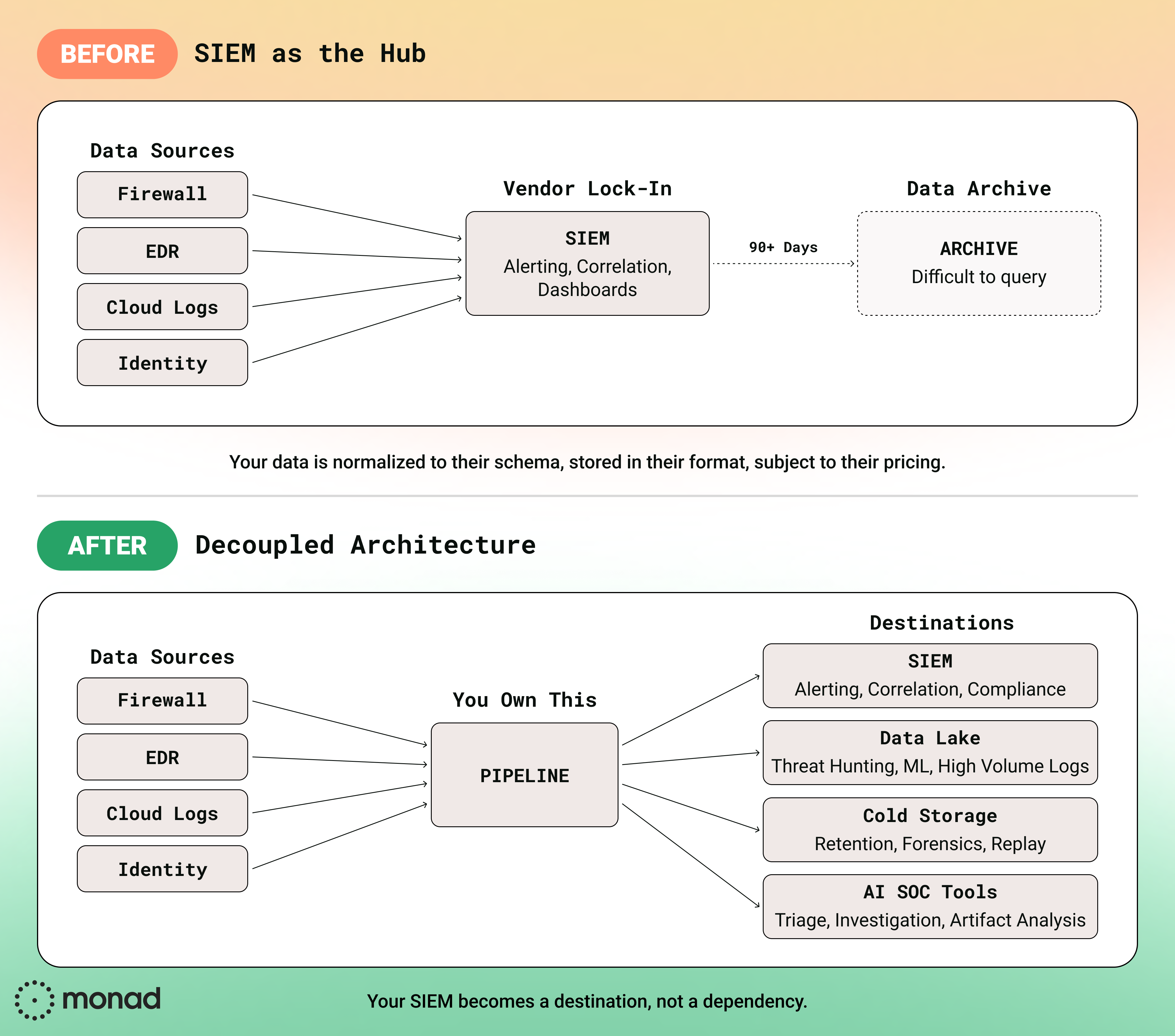1175x1036 pixels.
Task: Click the Cold Storage destination box
Action: tap(929, 829)
